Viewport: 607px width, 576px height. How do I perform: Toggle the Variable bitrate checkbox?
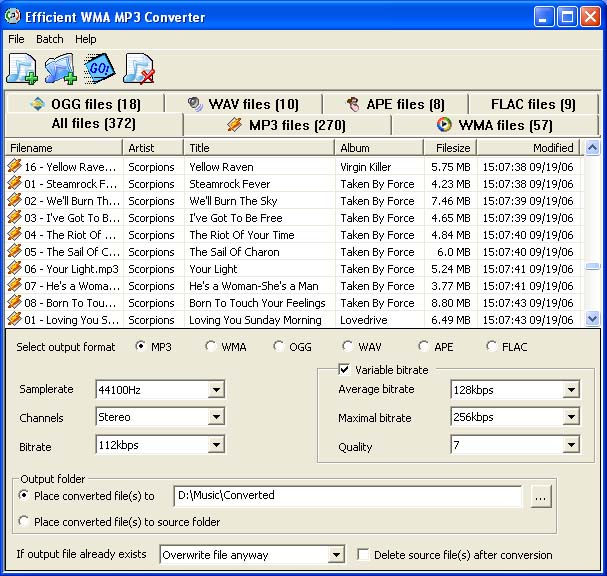coord(344,369)
